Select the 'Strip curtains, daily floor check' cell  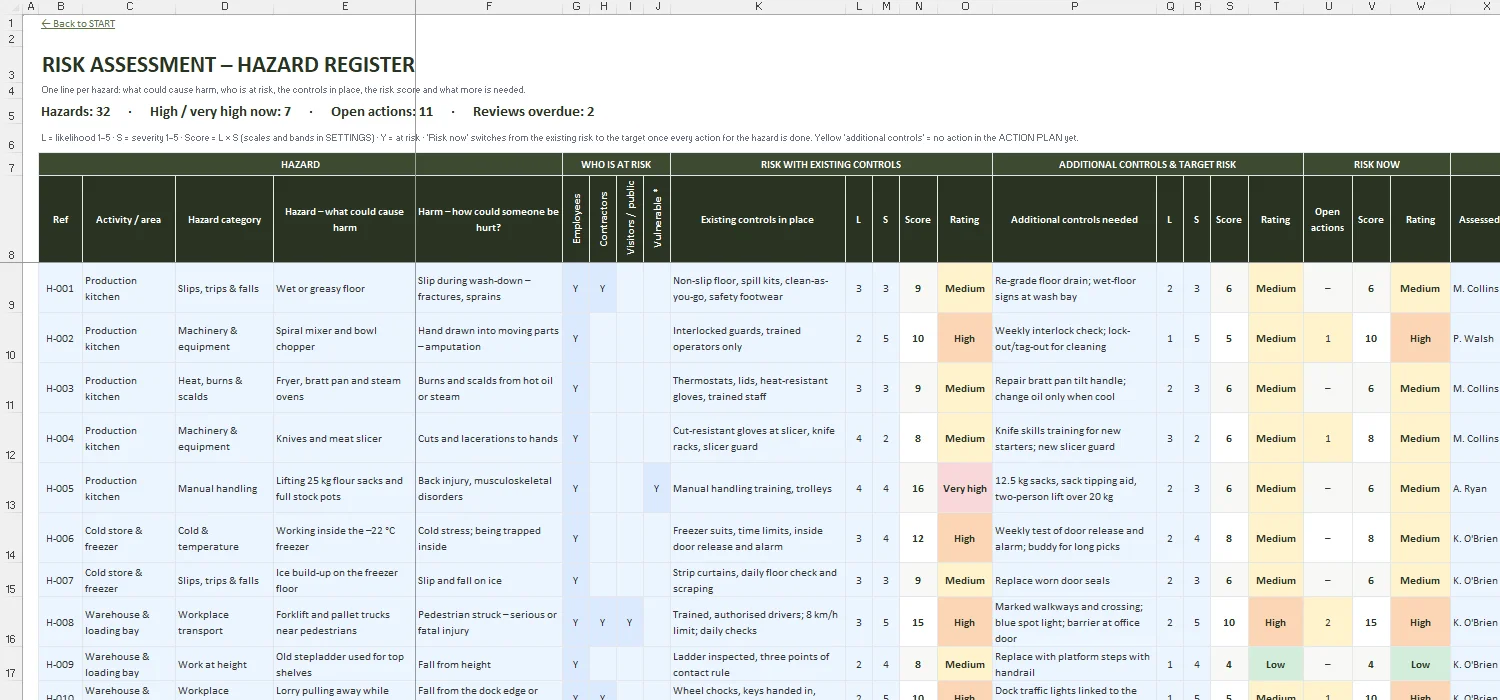click(757, 580)
